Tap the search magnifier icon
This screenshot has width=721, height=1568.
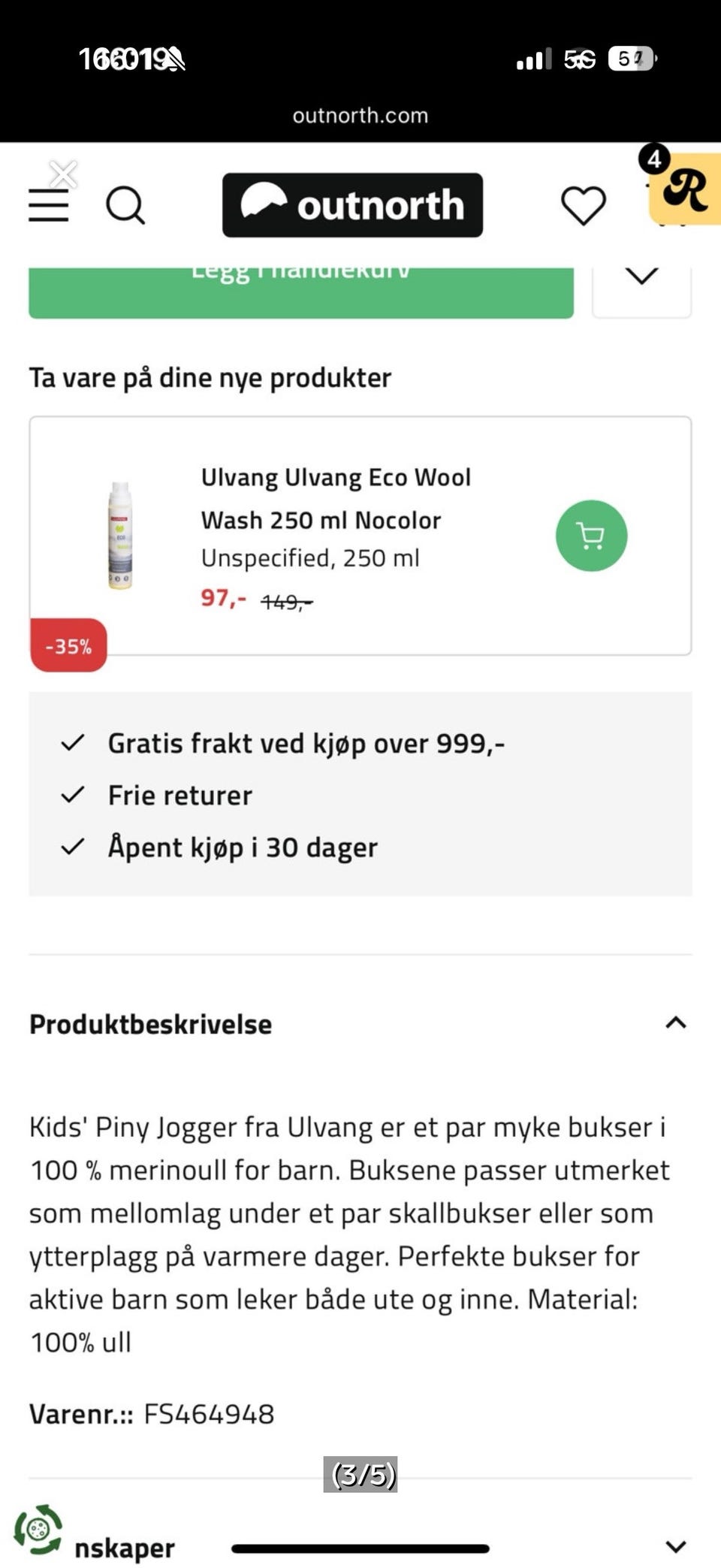tap(125, 205)
